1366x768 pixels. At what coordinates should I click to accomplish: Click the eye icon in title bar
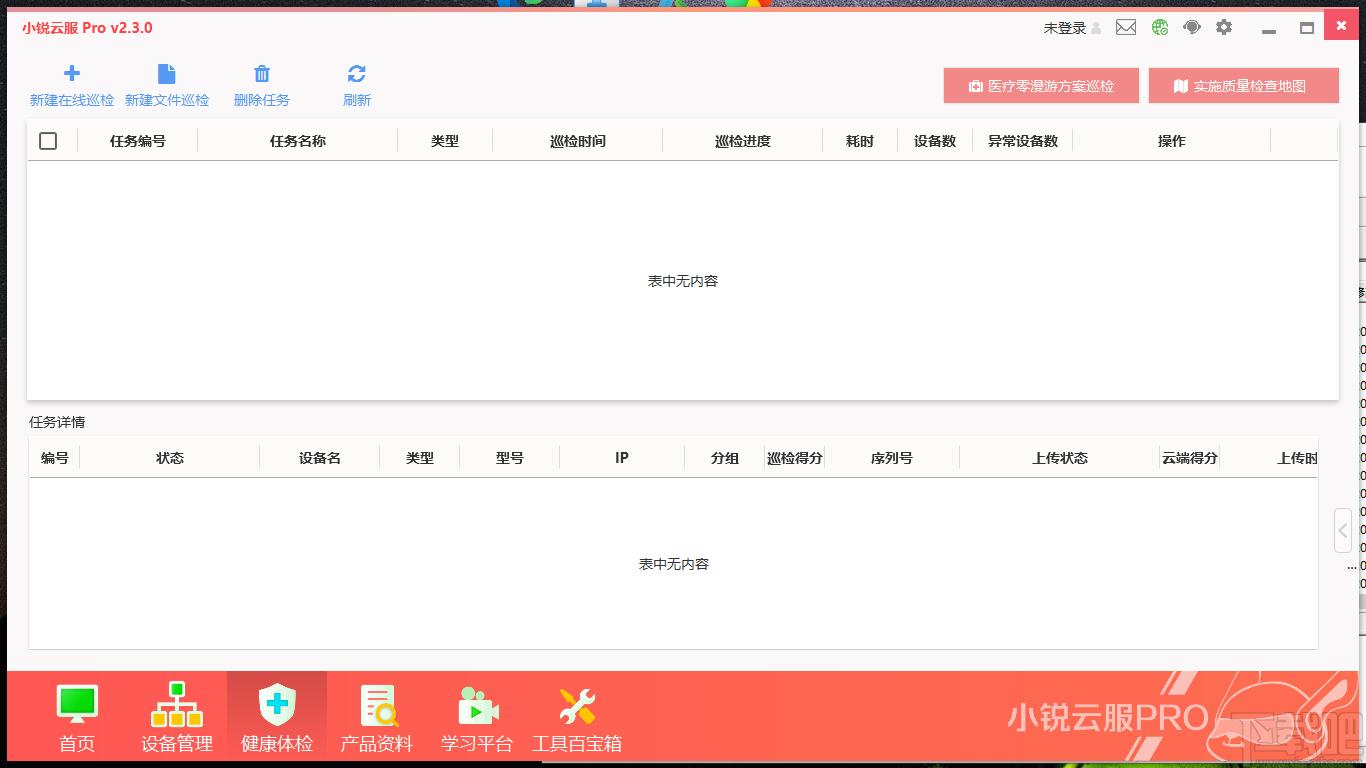coord(1192,28)
